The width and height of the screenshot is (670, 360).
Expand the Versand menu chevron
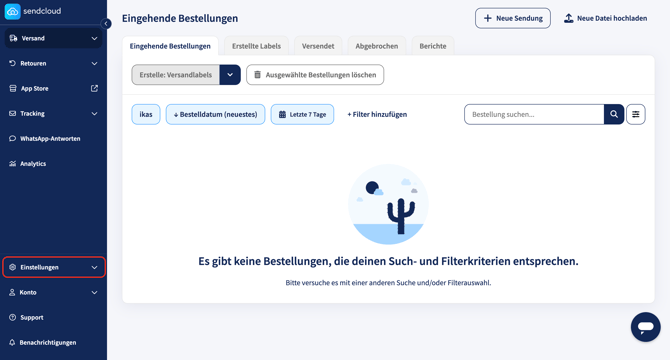(94, 38)
